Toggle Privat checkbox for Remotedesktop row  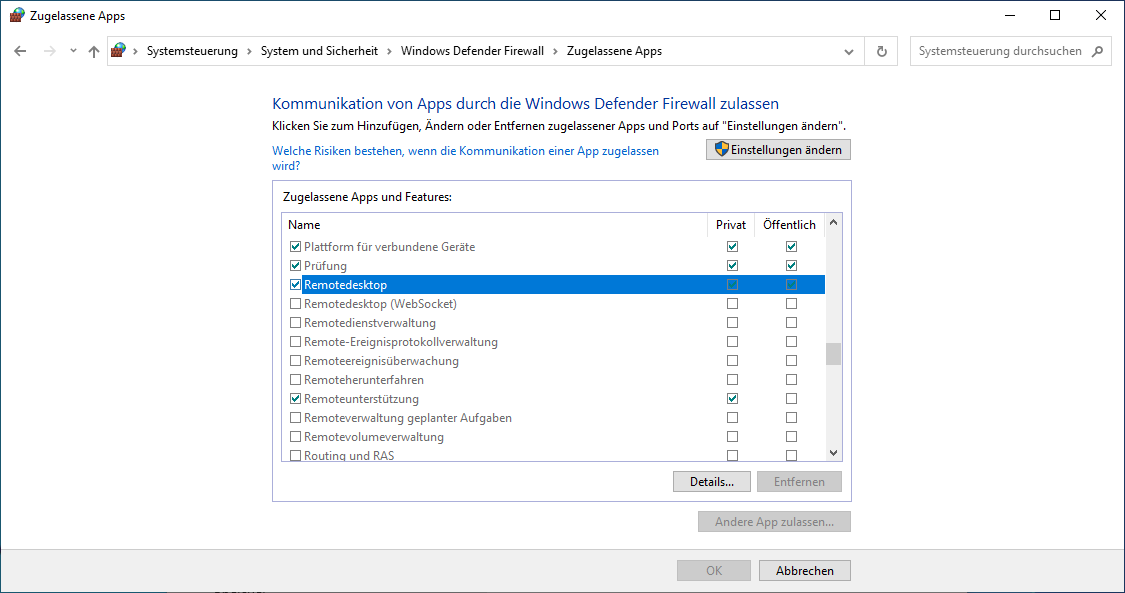click(x=732, y=285)
